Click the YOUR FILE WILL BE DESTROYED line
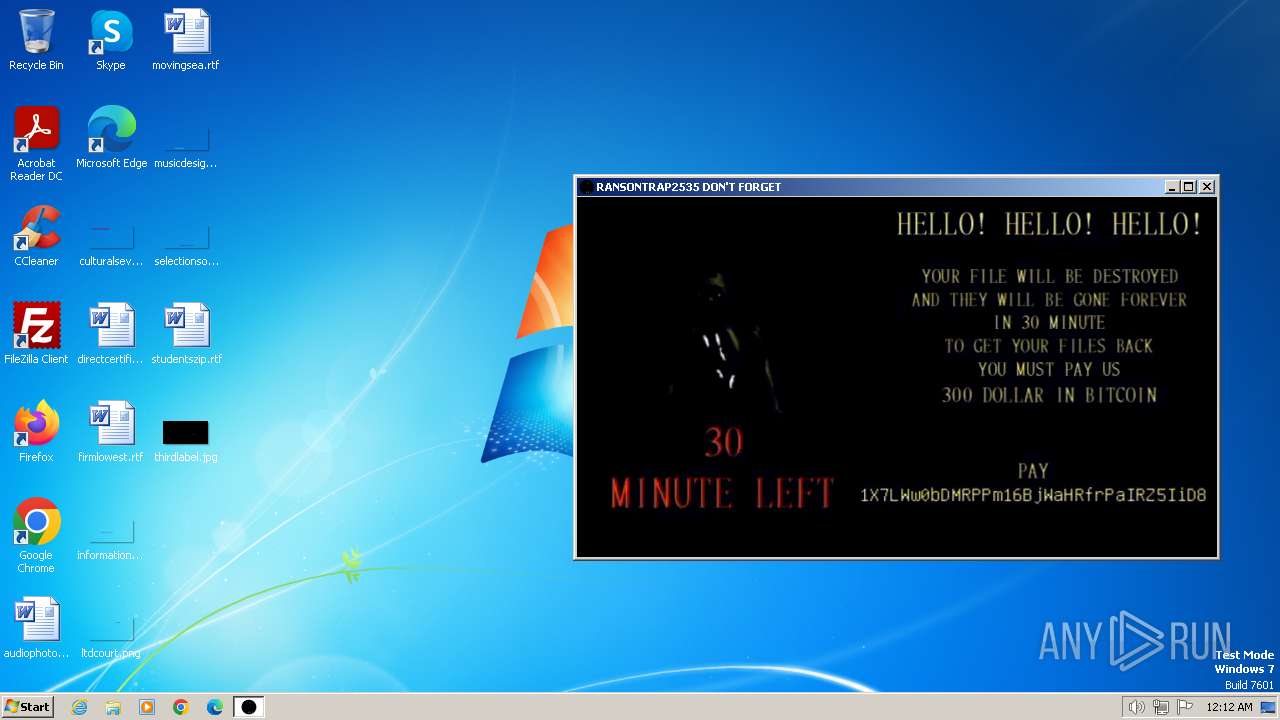The width and height of the screenshot is (1280, 720). 1049,276
